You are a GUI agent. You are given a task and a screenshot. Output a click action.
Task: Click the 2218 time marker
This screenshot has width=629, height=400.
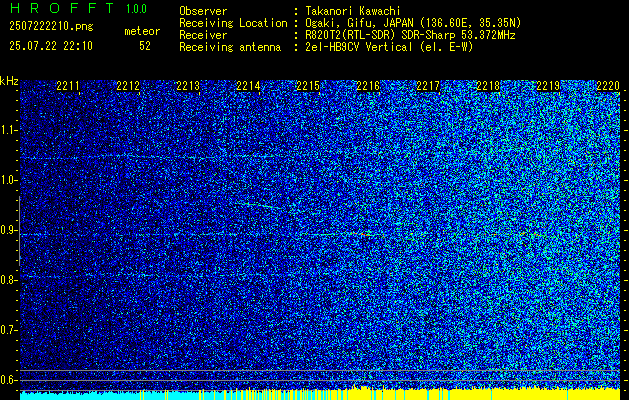click(x=488, y=85)
